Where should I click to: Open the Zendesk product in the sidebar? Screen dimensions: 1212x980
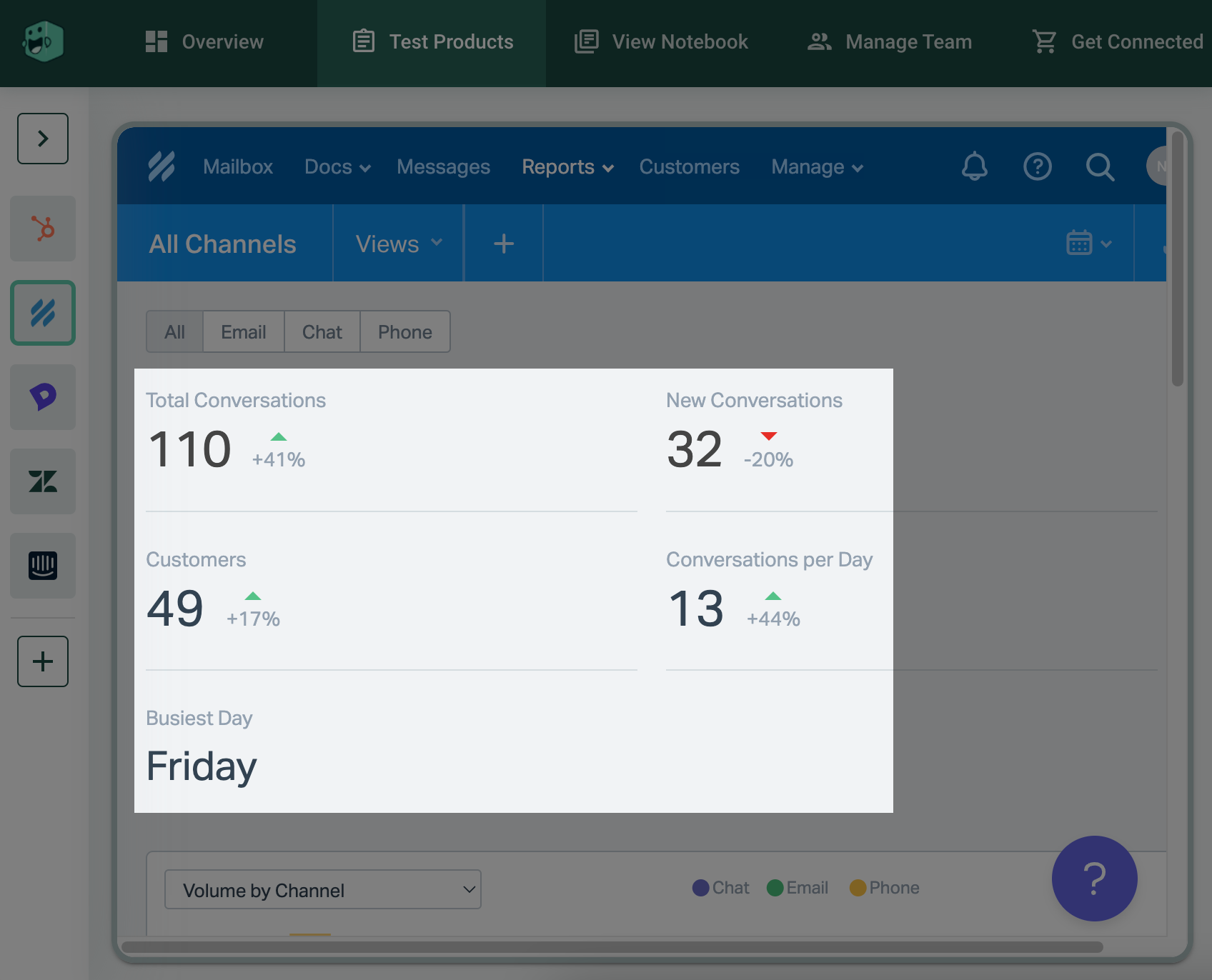[43, 481]
